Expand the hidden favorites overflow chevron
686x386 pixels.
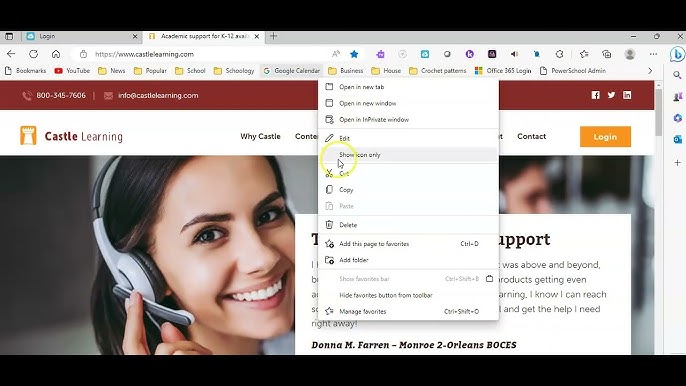(650, 71)
